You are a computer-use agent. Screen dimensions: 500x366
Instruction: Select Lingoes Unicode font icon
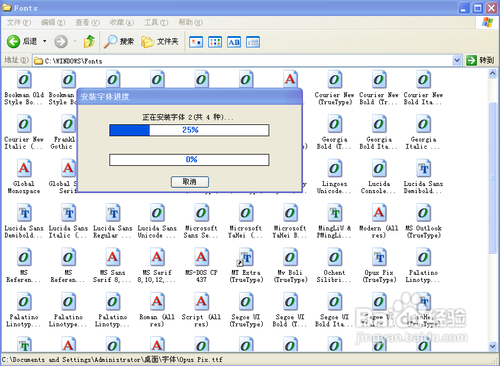(x=335, y=168)
